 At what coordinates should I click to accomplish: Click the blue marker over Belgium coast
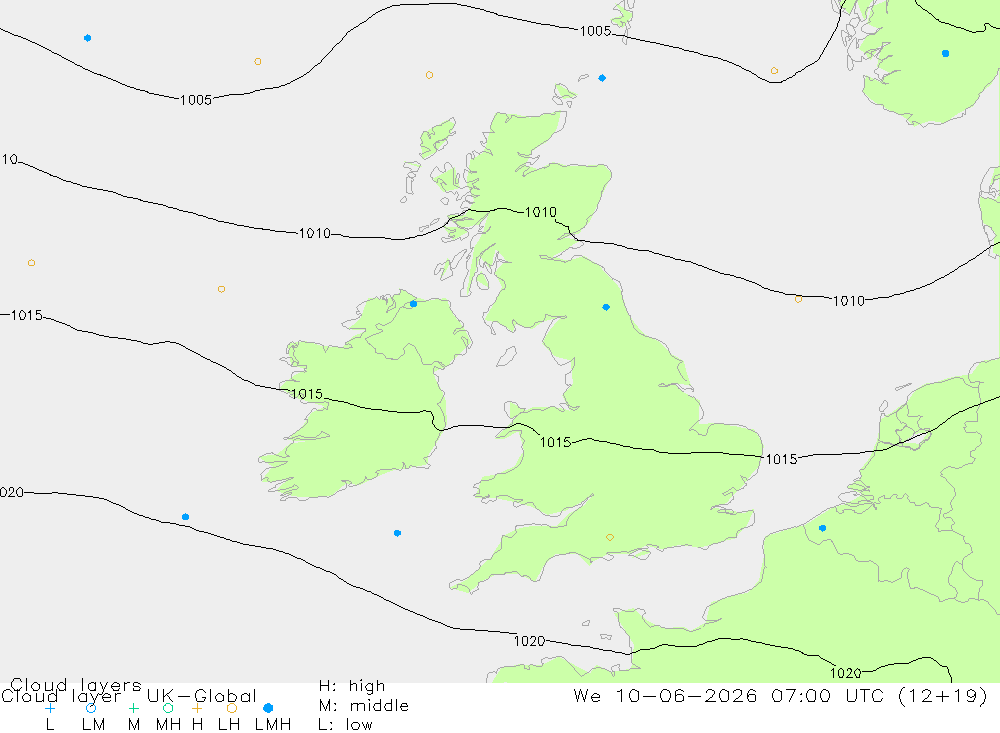pos(822,528)
